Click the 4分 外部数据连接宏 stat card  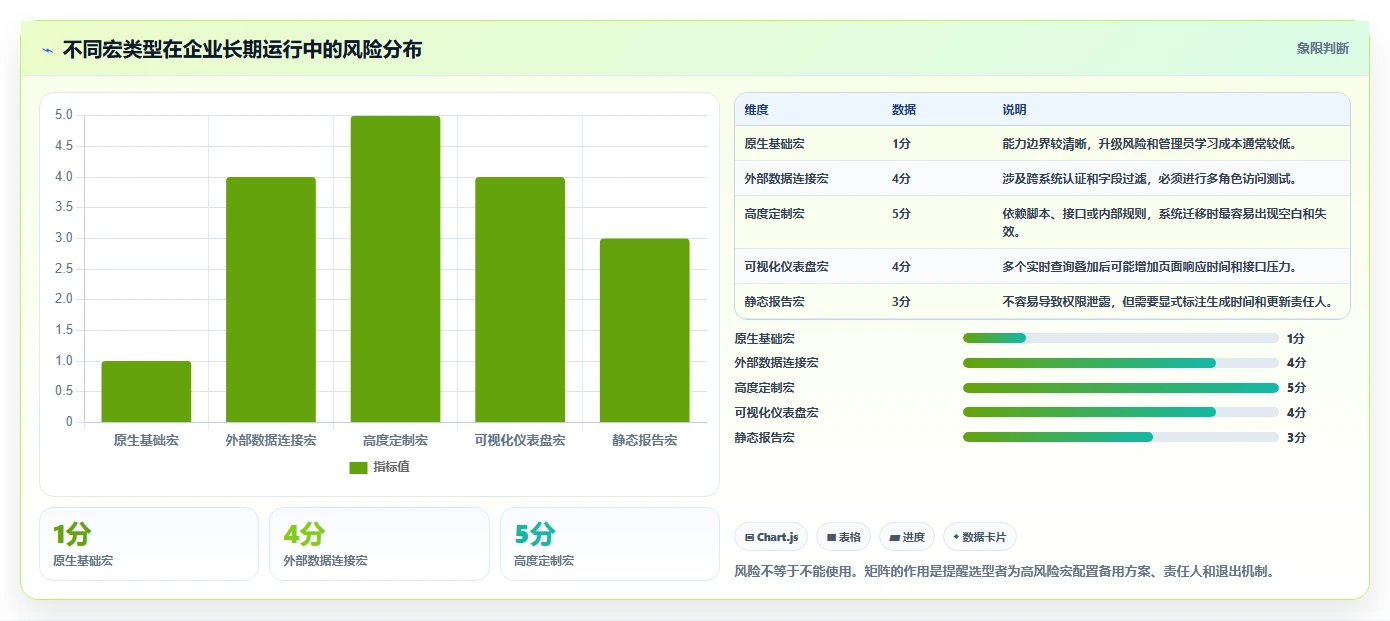[x=379, y=544]
